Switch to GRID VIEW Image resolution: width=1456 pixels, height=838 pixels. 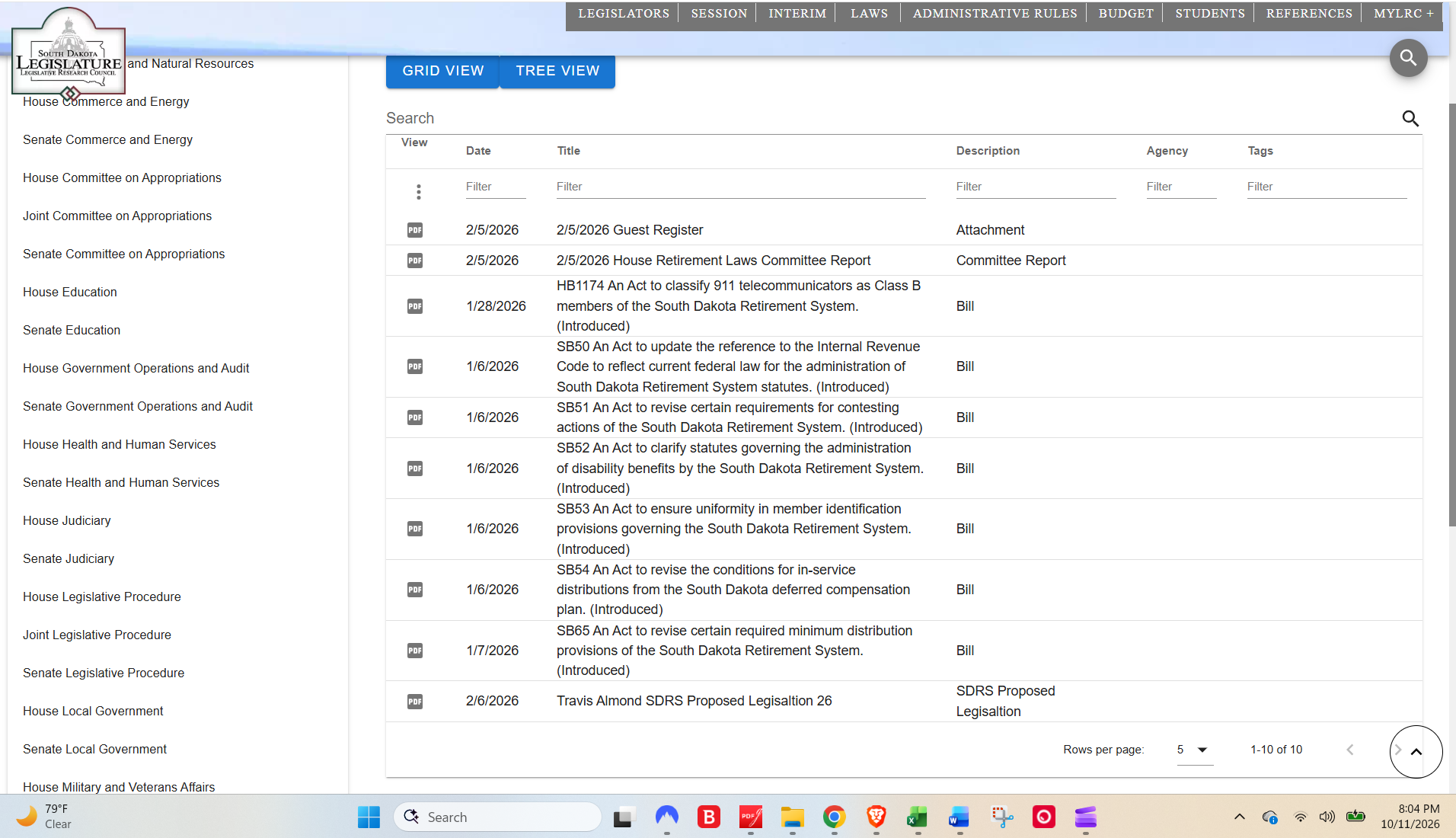(x=442, y=71)
